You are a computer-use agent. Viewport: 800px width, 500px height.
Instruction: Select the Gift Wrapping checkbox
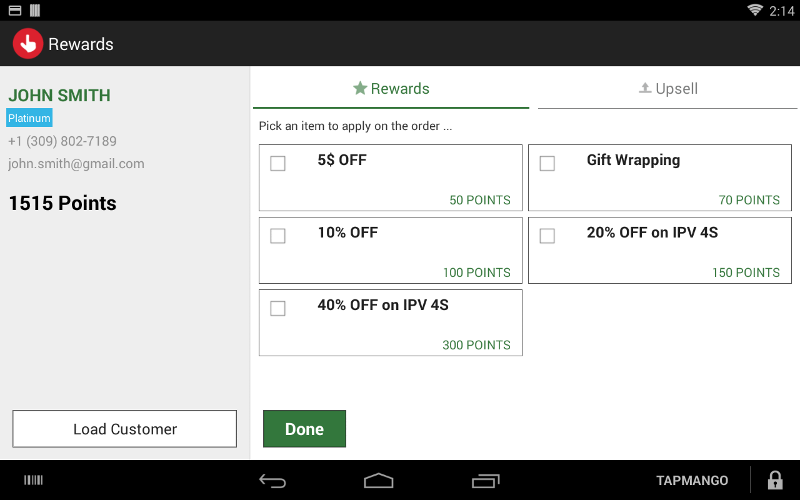point(547,163)
